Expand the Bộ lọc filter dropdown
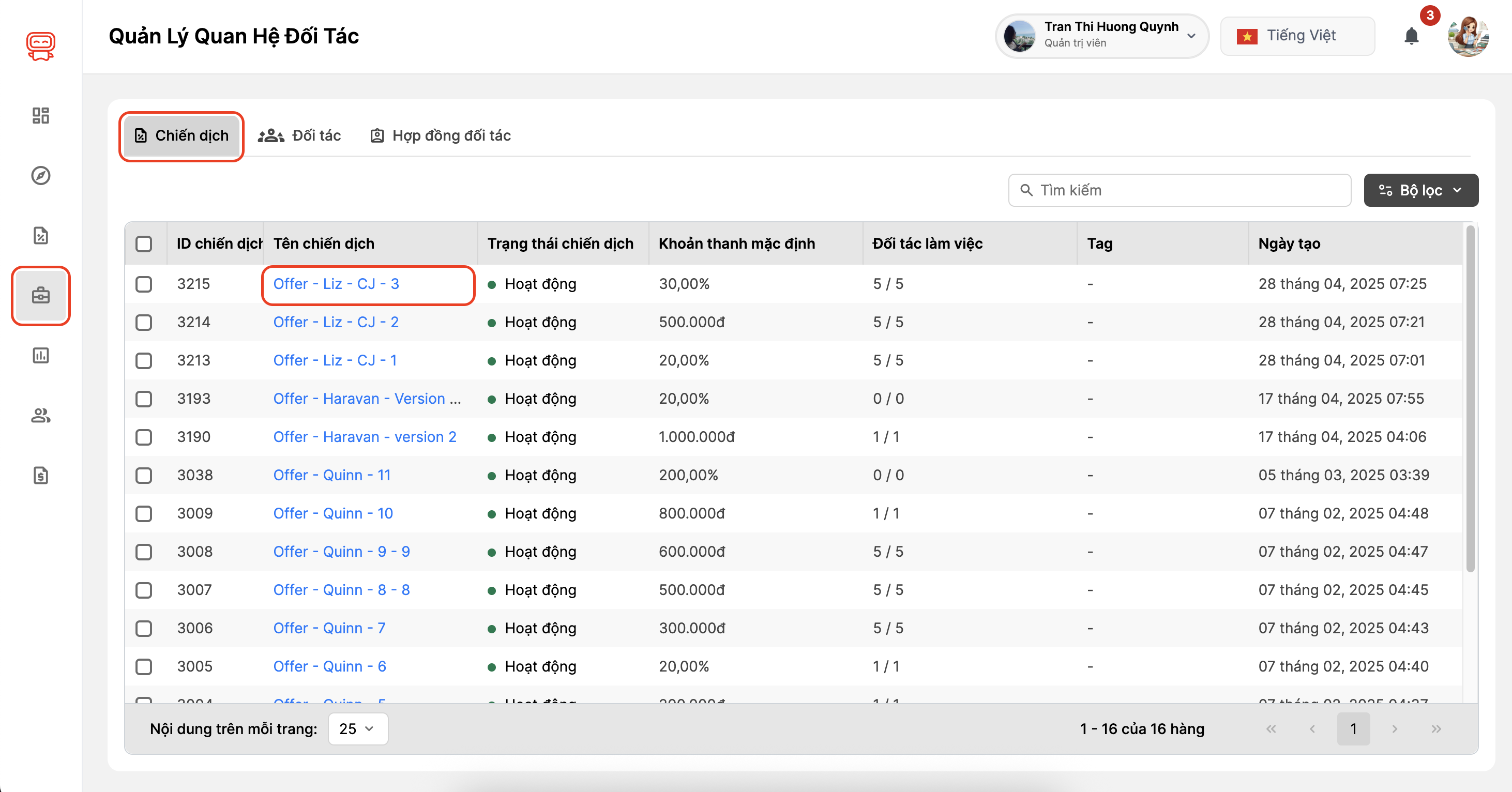Image resolution: width=1512 pixels, height=792 pixels. coord(1420,190)
